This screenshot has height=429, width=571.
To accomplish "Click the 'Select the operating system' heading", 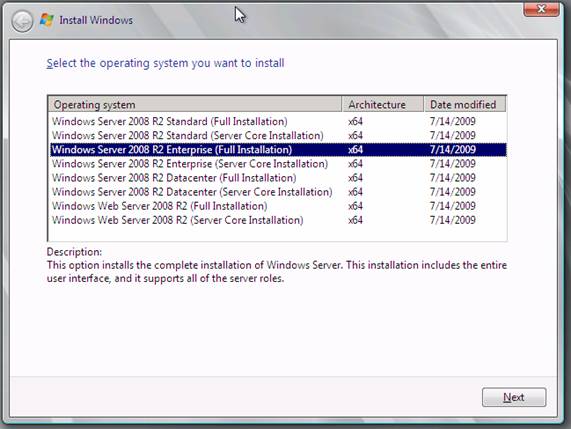I will coord(165,63).
